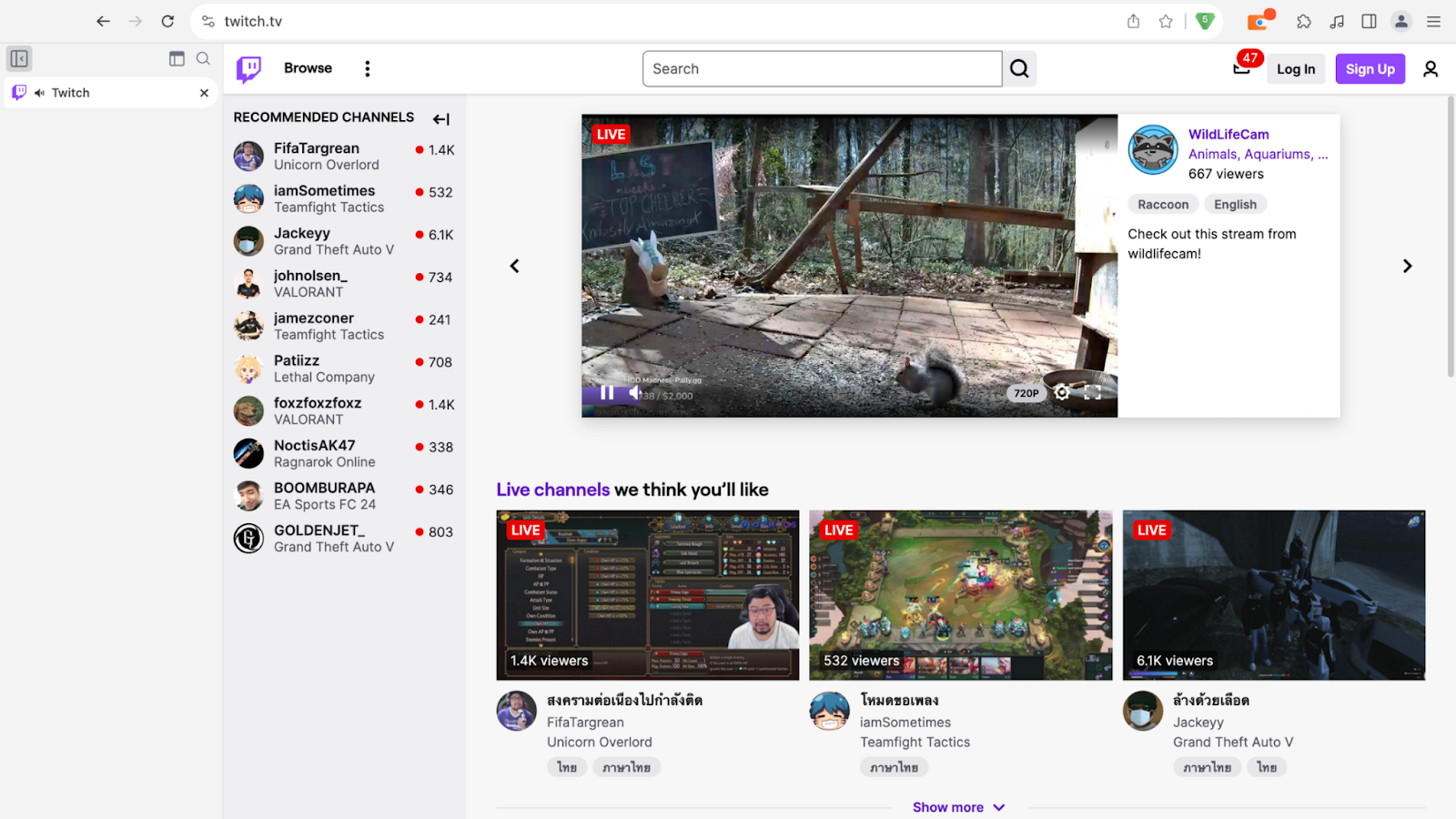Open the 532 viewers Teamfight Tactics thumbnail
The height and width of the screenshot is (819, 1456).
pos(961,595)
